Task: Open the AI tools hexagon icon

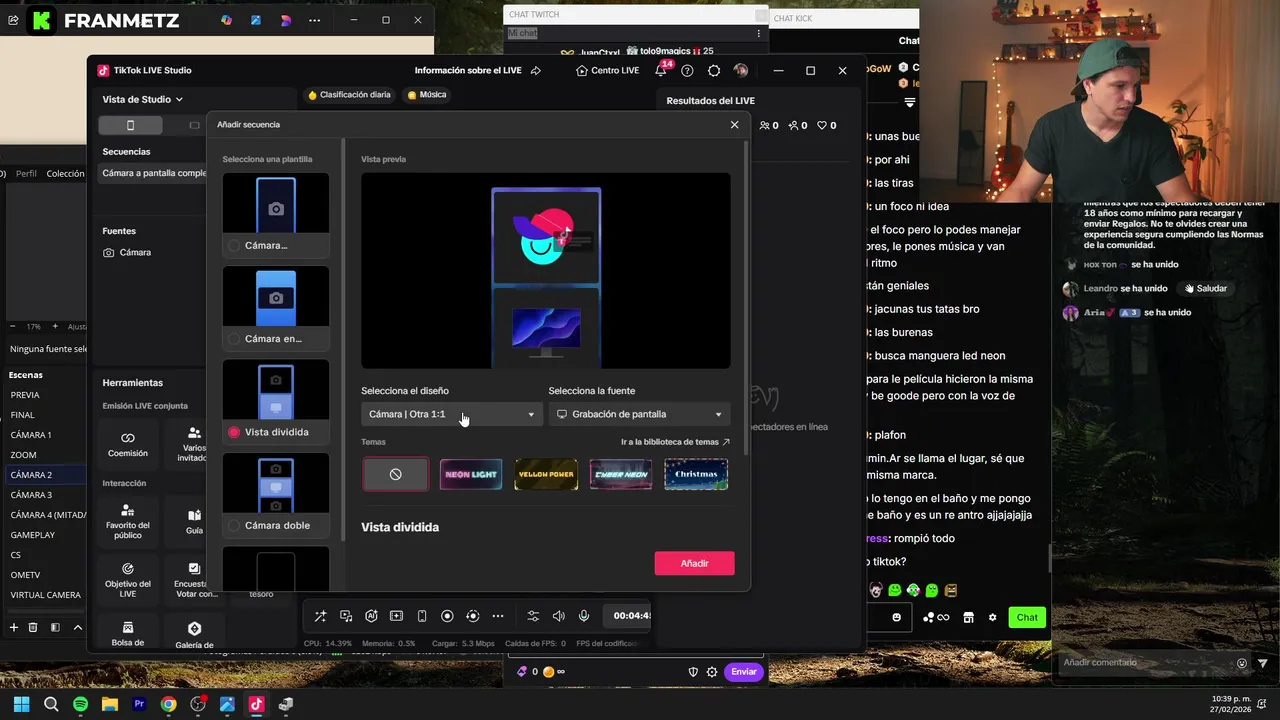Action: pyautogui.click(x=371, y=616)
